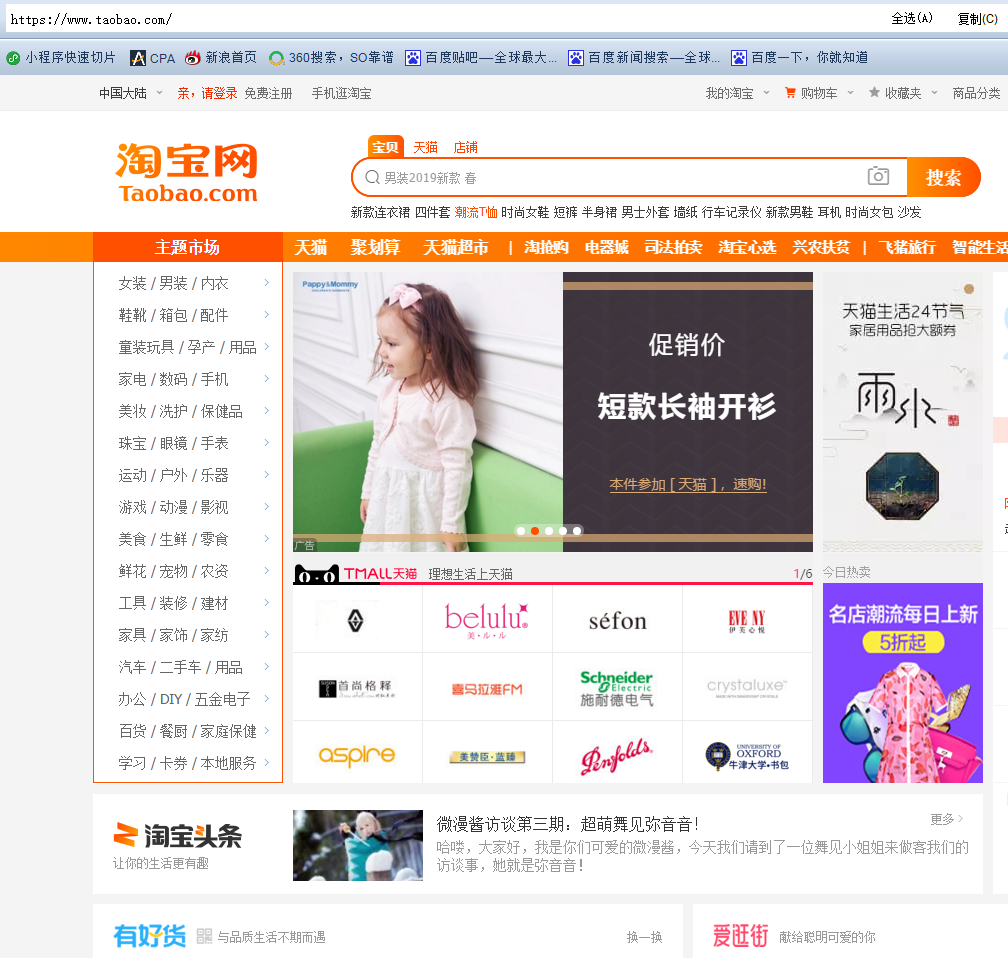
Task: Open the shopping cart icon
Action: (790, 93)
